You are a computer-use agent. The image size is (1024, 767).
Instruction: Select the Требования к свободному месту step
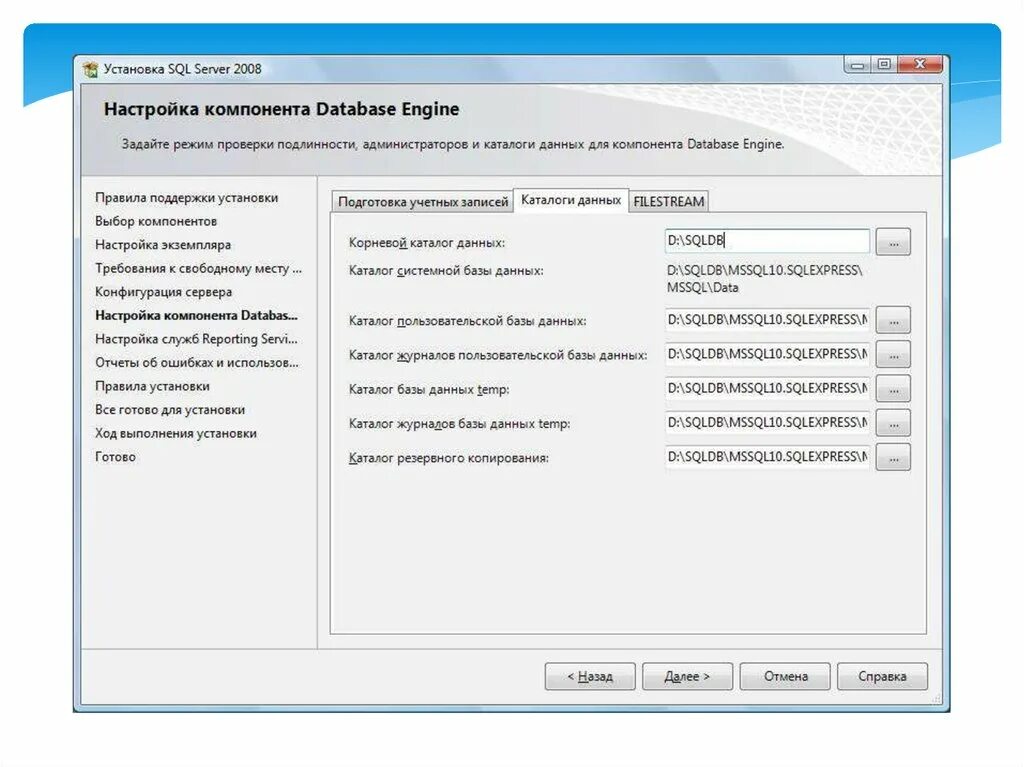tap(198, 269)
